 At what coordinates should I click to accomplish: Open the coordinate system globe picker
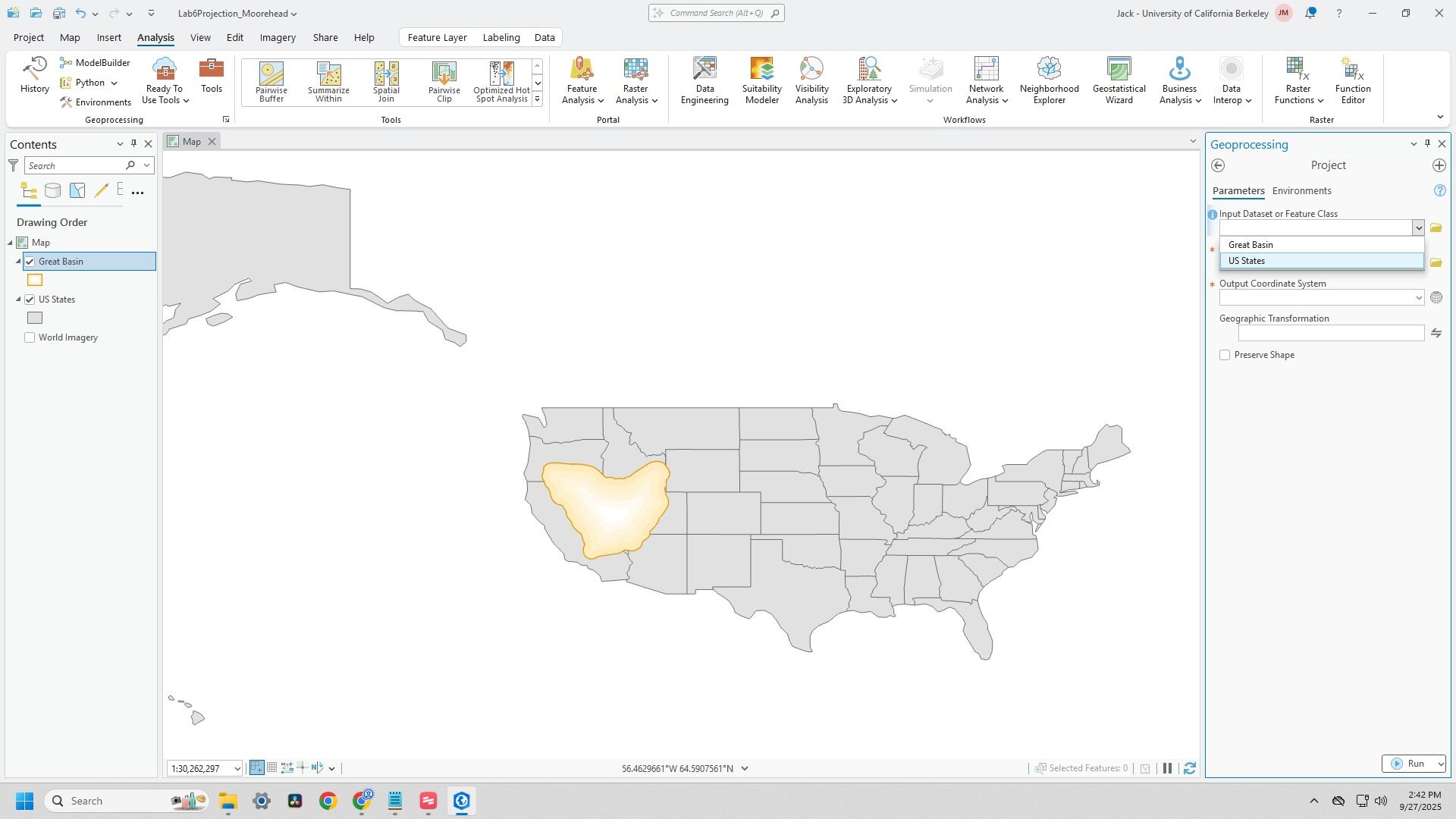pyautogui.click(x=1436, y=298)
